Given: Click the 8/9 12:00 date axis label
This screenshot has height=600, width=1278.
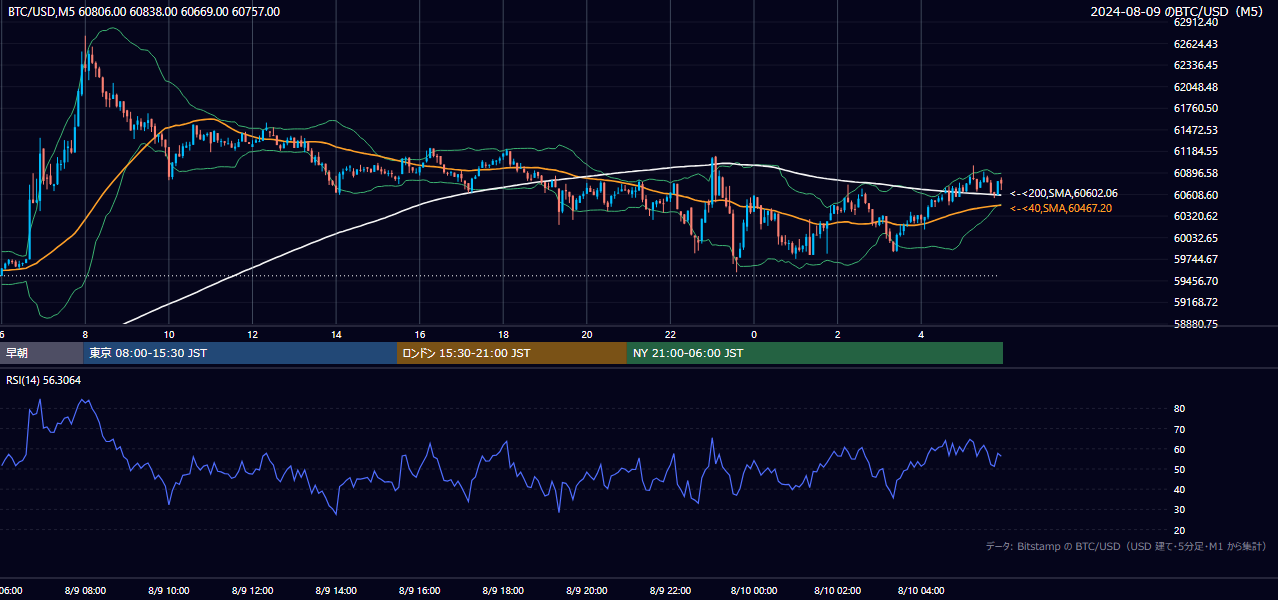Looking at the screenshot, I should tap(252, 591).
